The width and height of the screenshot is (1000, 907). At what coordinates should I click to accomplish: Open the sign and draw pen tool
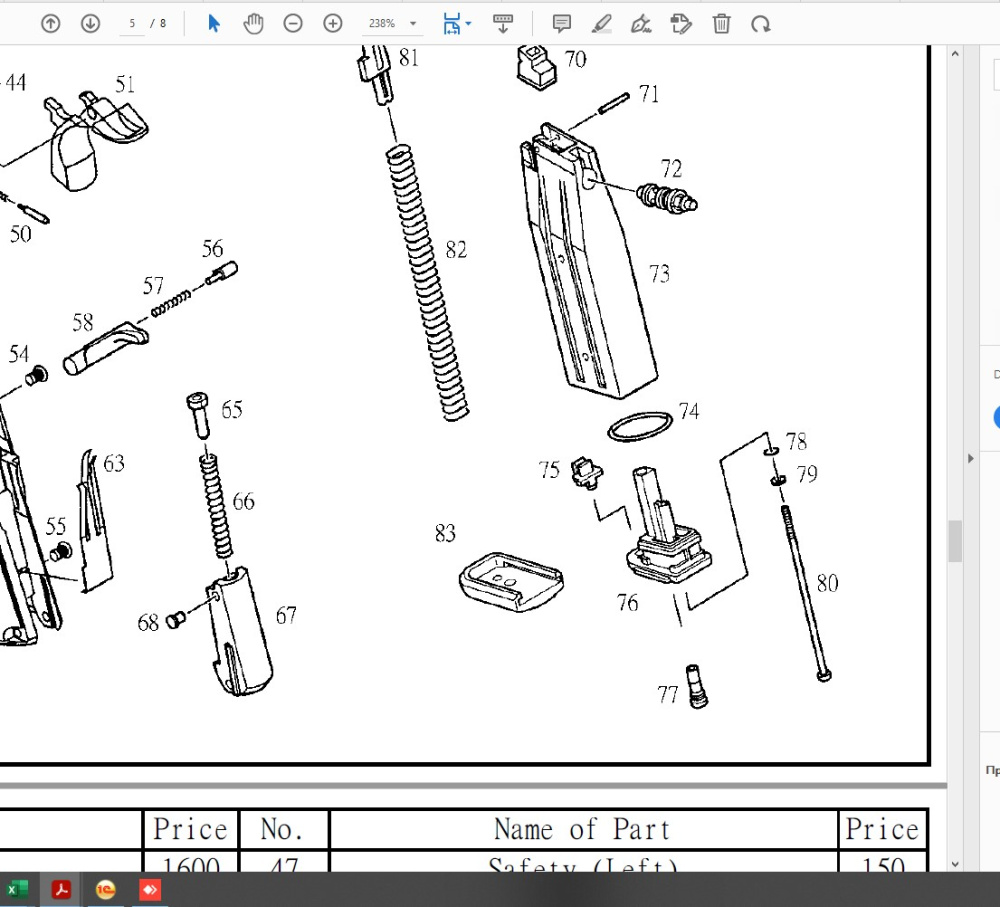pyautogui.click(x=641, y=24)
